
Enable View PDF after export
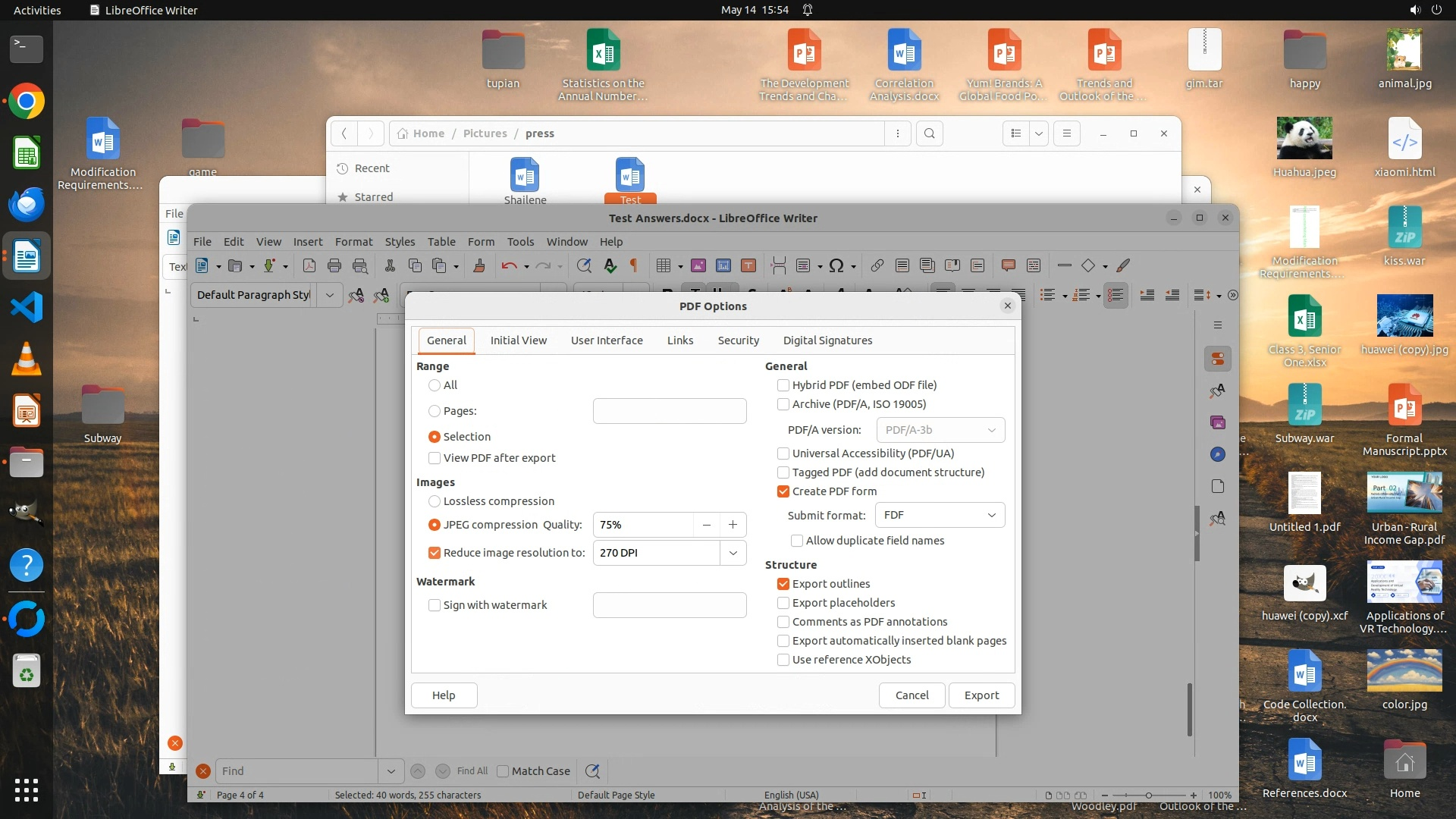click(435, 458)
